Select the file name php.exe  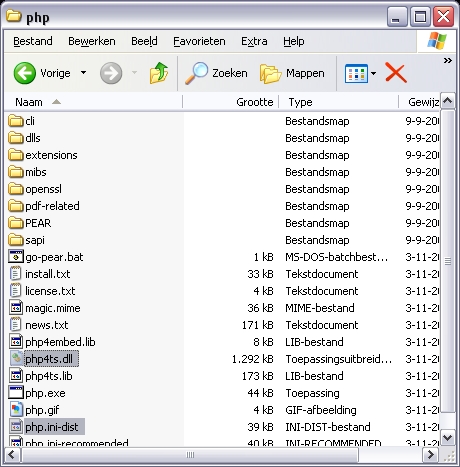[x=45, y=393]
